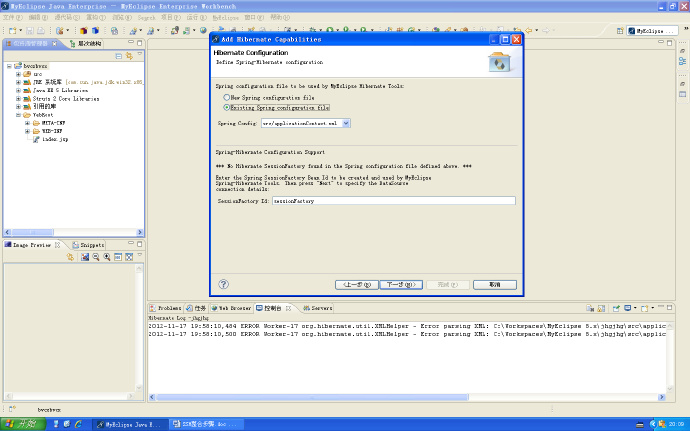Click the 下一步 (Next) button
Screen dimensions: 690x431
401,285
